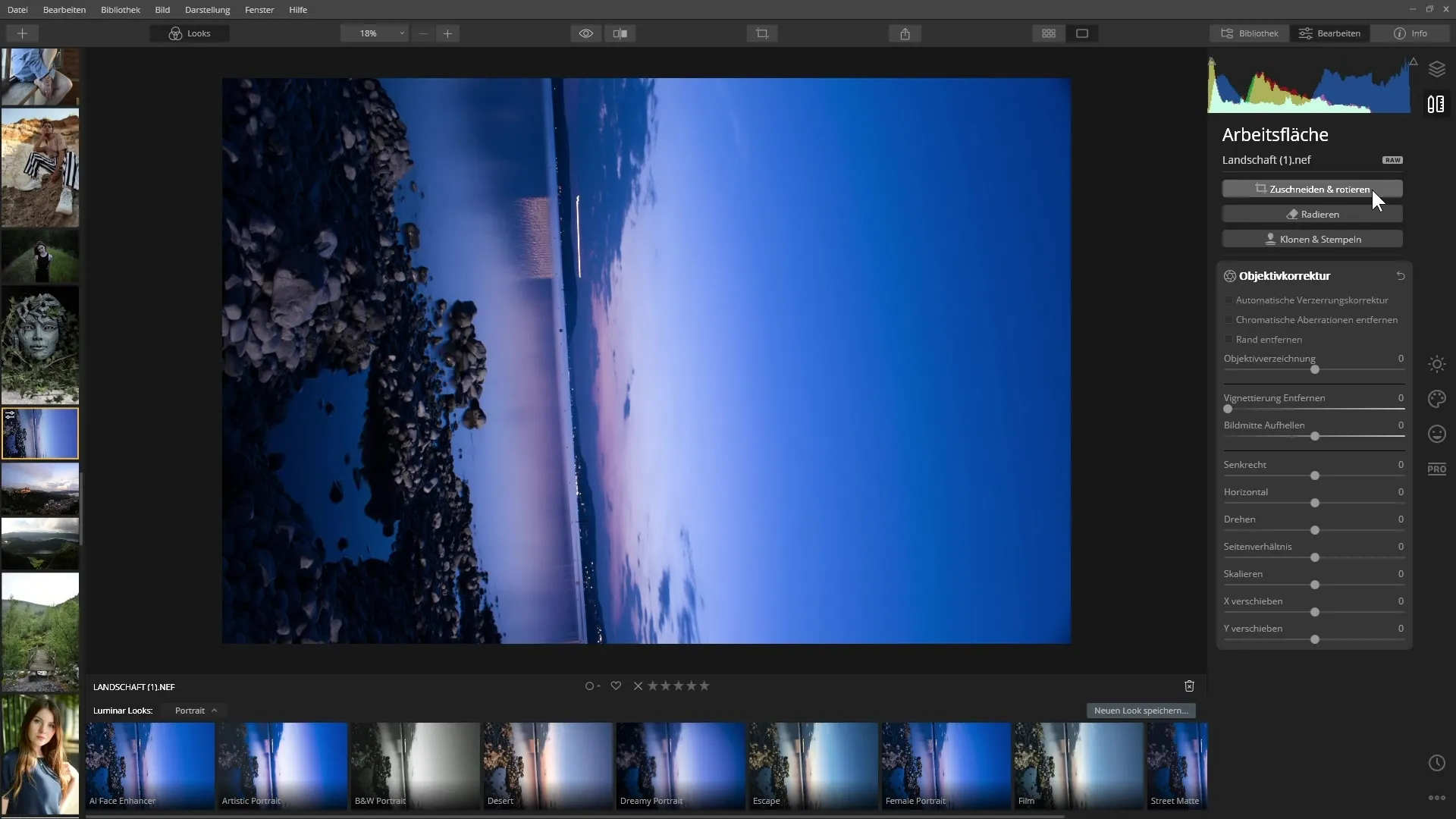Click the Bildmitte Aufhellen slider handle
1456x819 pixels.
[x=1315, y=436]
